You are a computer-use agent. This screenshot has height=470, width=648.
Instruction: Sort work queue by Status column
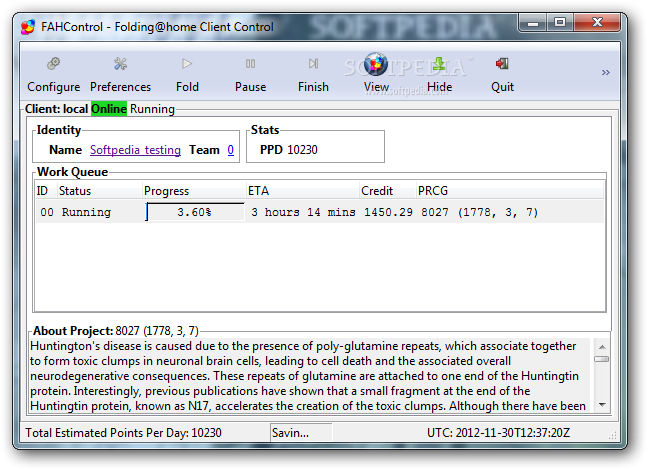(x=99, y=191)
